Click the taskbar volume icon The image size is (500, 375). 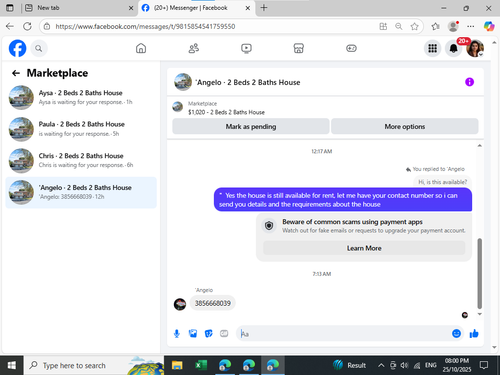404,365
